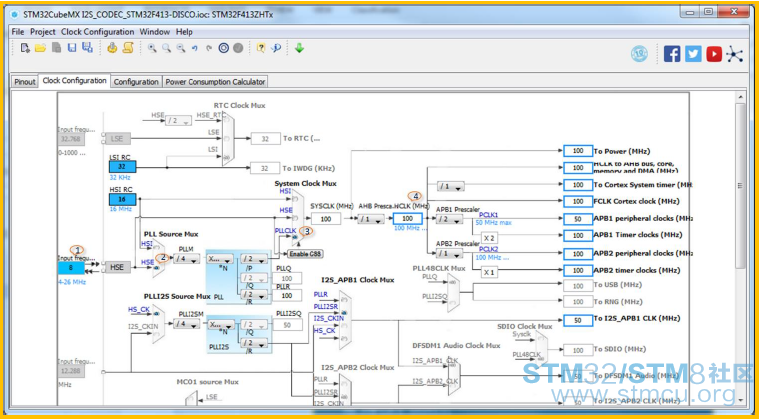This screenshot has width=760, height=419.
Task: Click the third magnifier zoom icon
Action: point(180,48)
